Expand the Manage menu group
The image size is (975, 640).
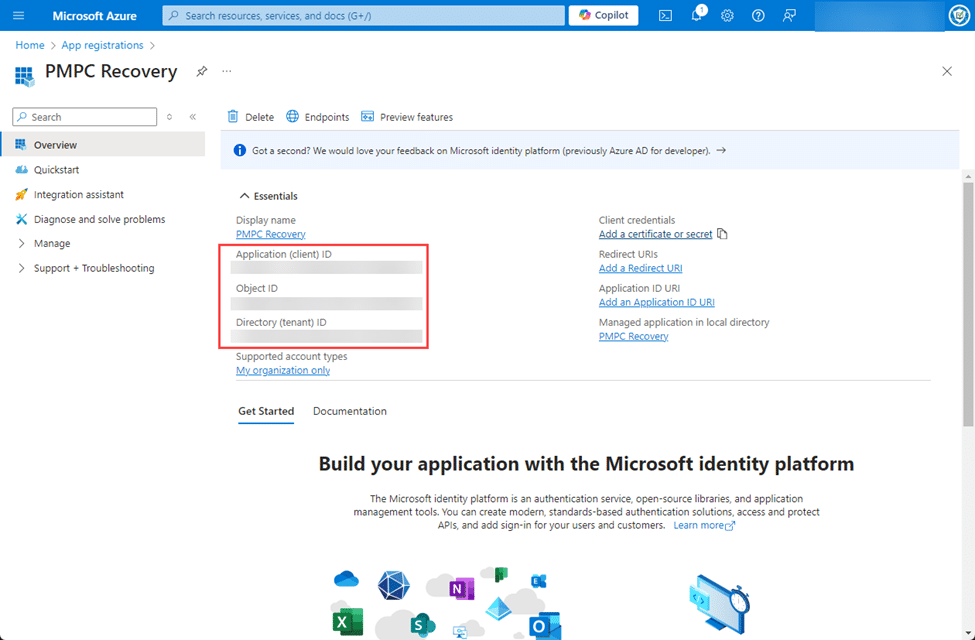(22, 243)
